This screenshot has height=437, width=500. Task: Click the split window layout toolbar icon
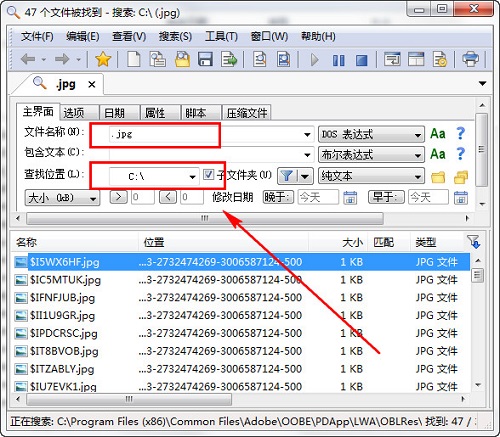click(416, 59)
